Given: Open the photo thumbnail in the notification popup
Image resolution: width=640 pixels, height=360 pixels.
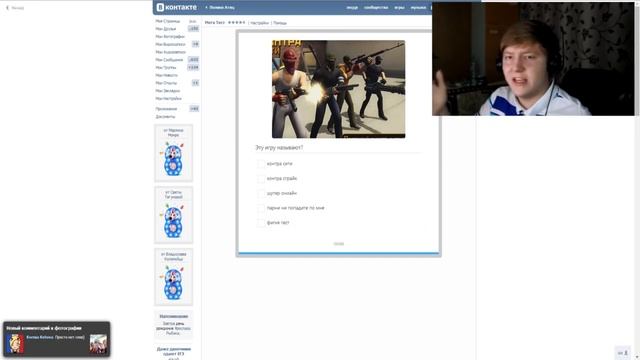Looking at the screenshot, I should [98, 344].
